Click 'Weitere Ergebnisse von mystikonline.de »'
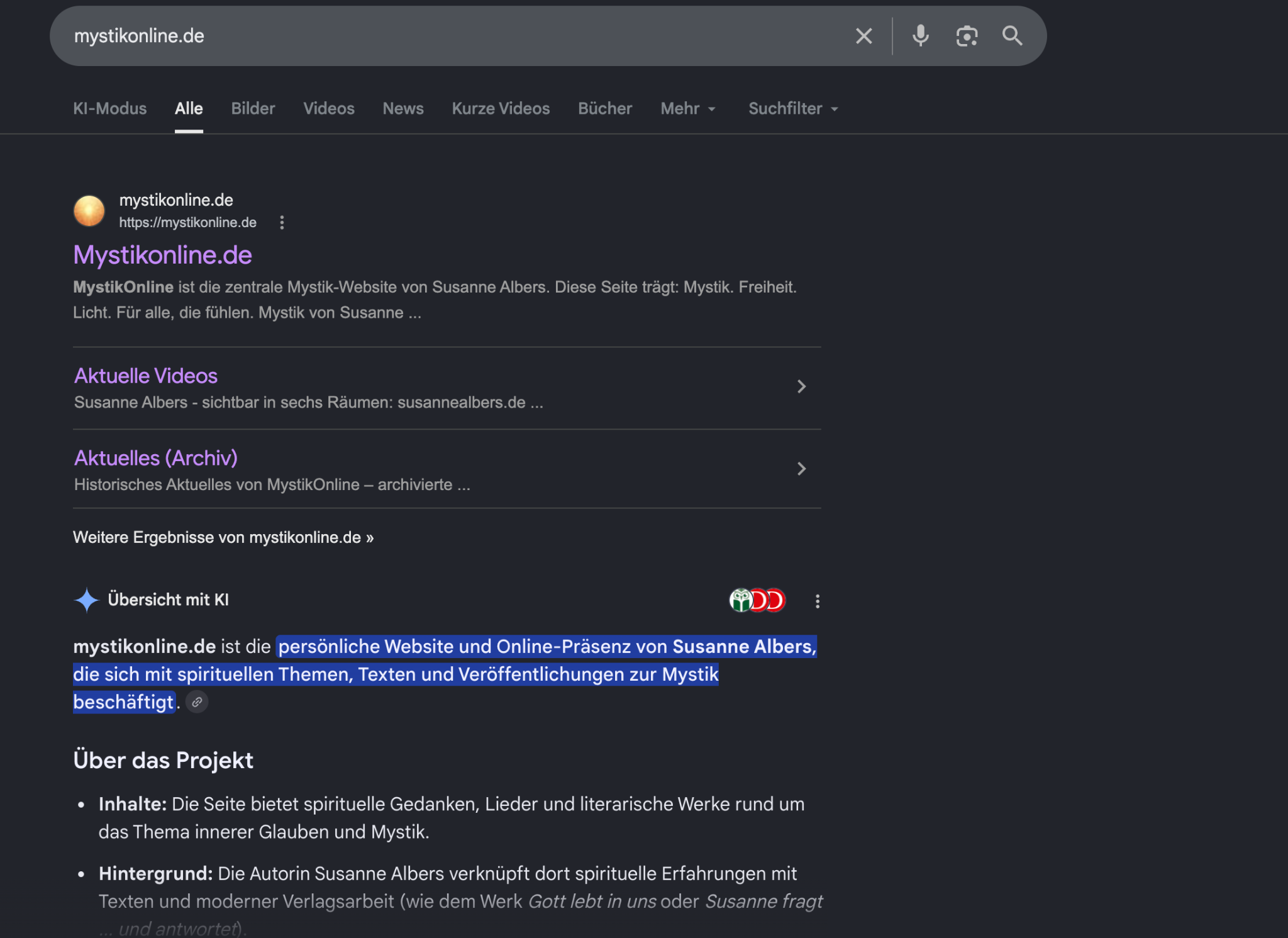Viewport: 1288px width, 938px height. (223, 537)
